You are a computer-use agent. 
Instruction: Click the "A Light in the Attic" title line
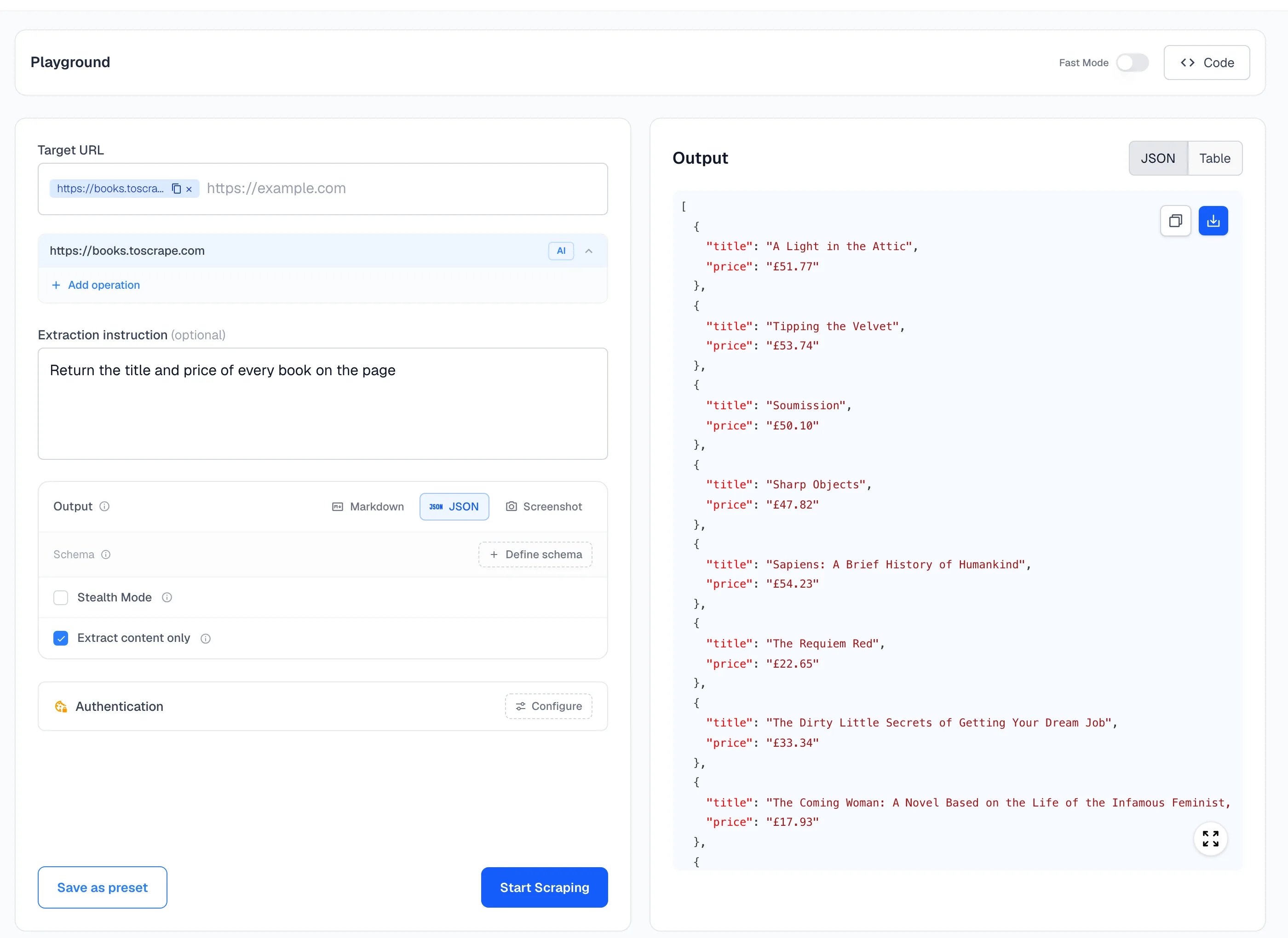click(x=811, y=246)
